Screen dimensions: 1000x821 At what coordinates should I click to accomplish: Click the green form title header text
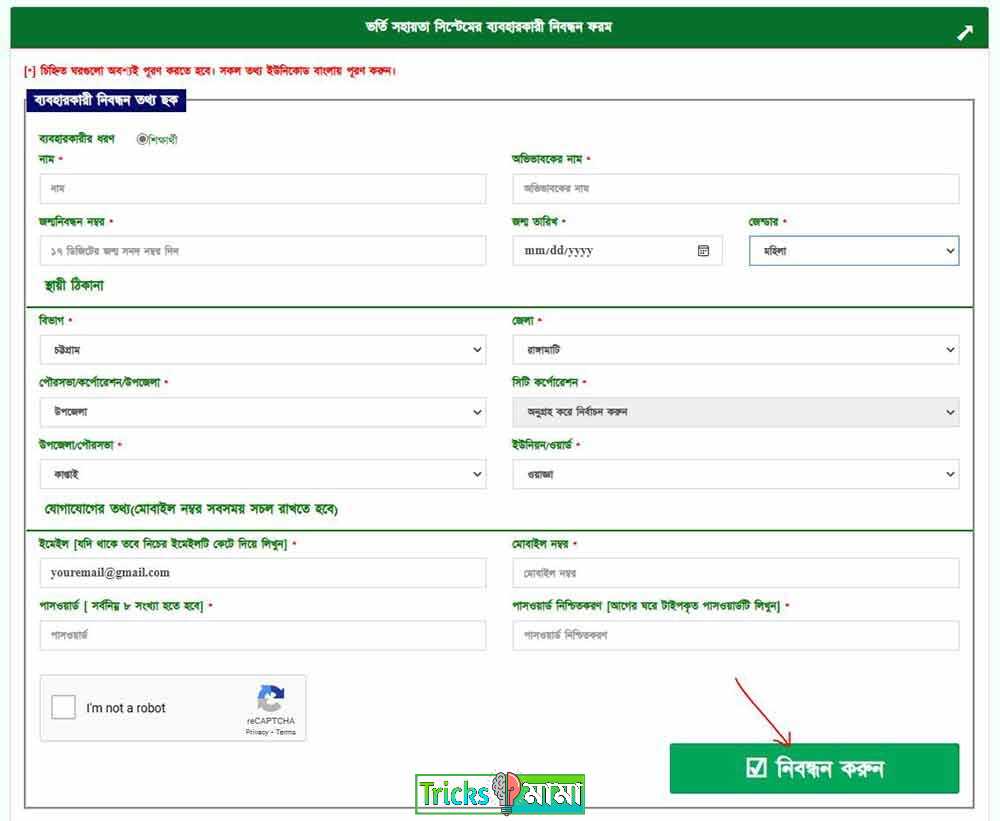click(x=489, y=27)
